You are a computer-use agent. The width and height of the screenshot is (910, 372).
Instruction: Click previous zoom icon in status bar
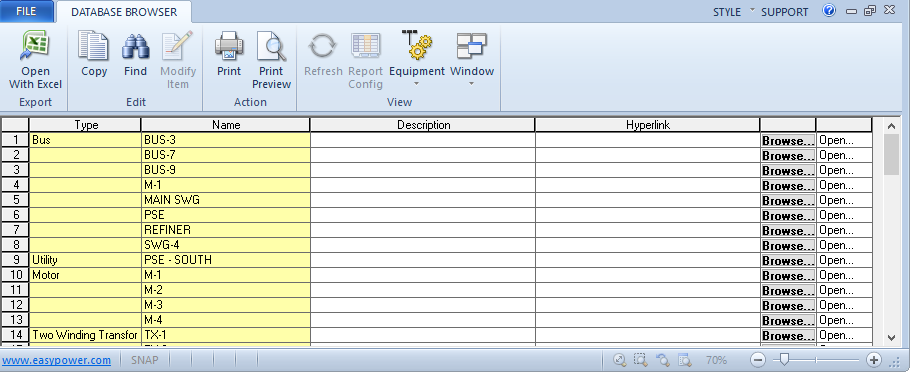[x=662, y=360]
